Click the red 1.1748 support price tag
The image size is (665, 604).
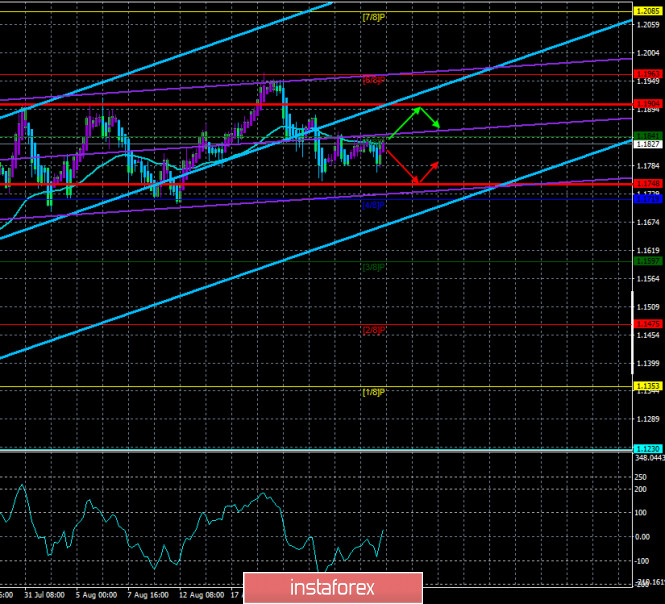pyautogui.click(x=648, y=184)
